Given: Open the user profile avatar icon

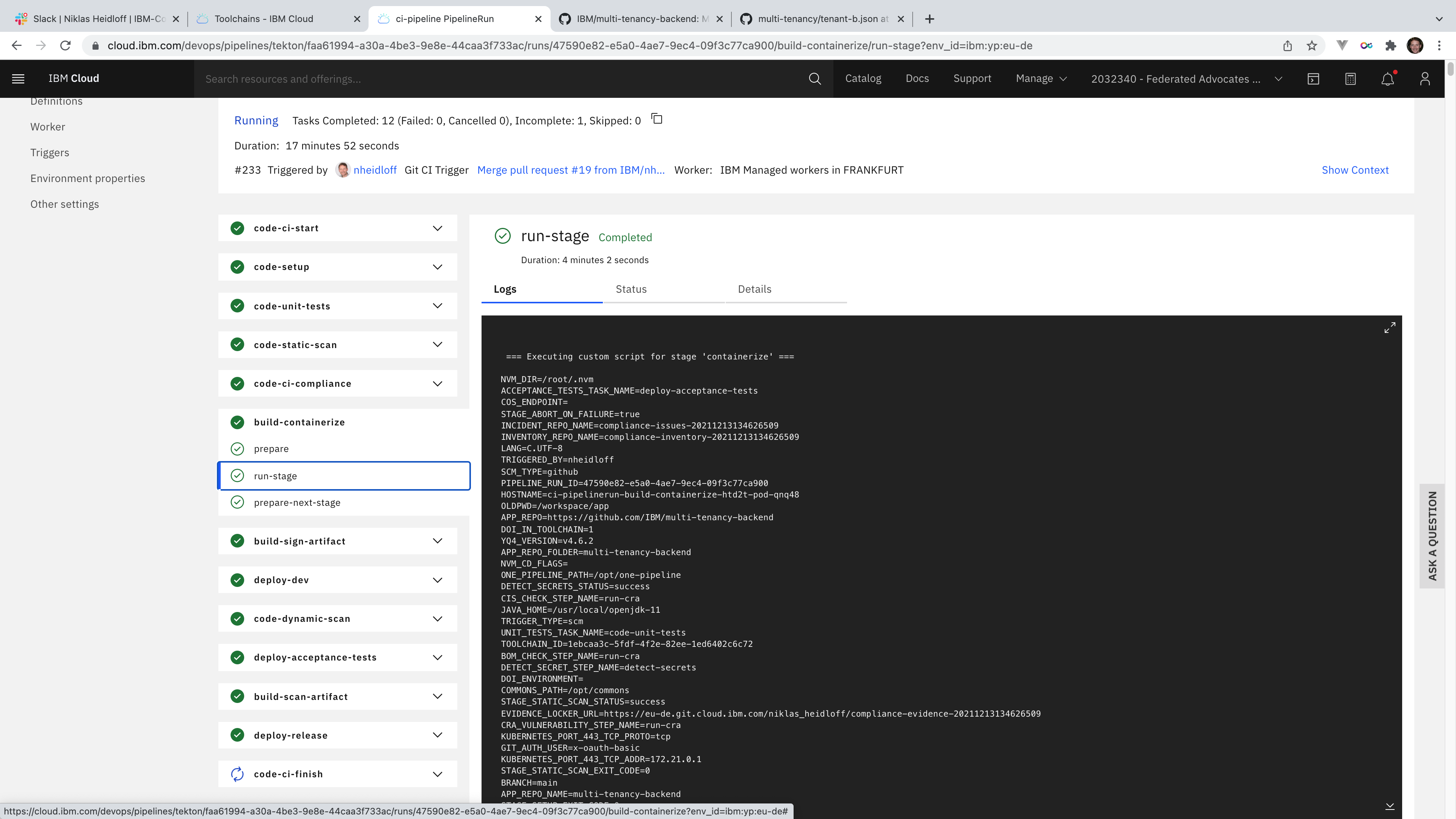Looking at the screenshot, I should pyautogui.click(x=1425, y=78).
